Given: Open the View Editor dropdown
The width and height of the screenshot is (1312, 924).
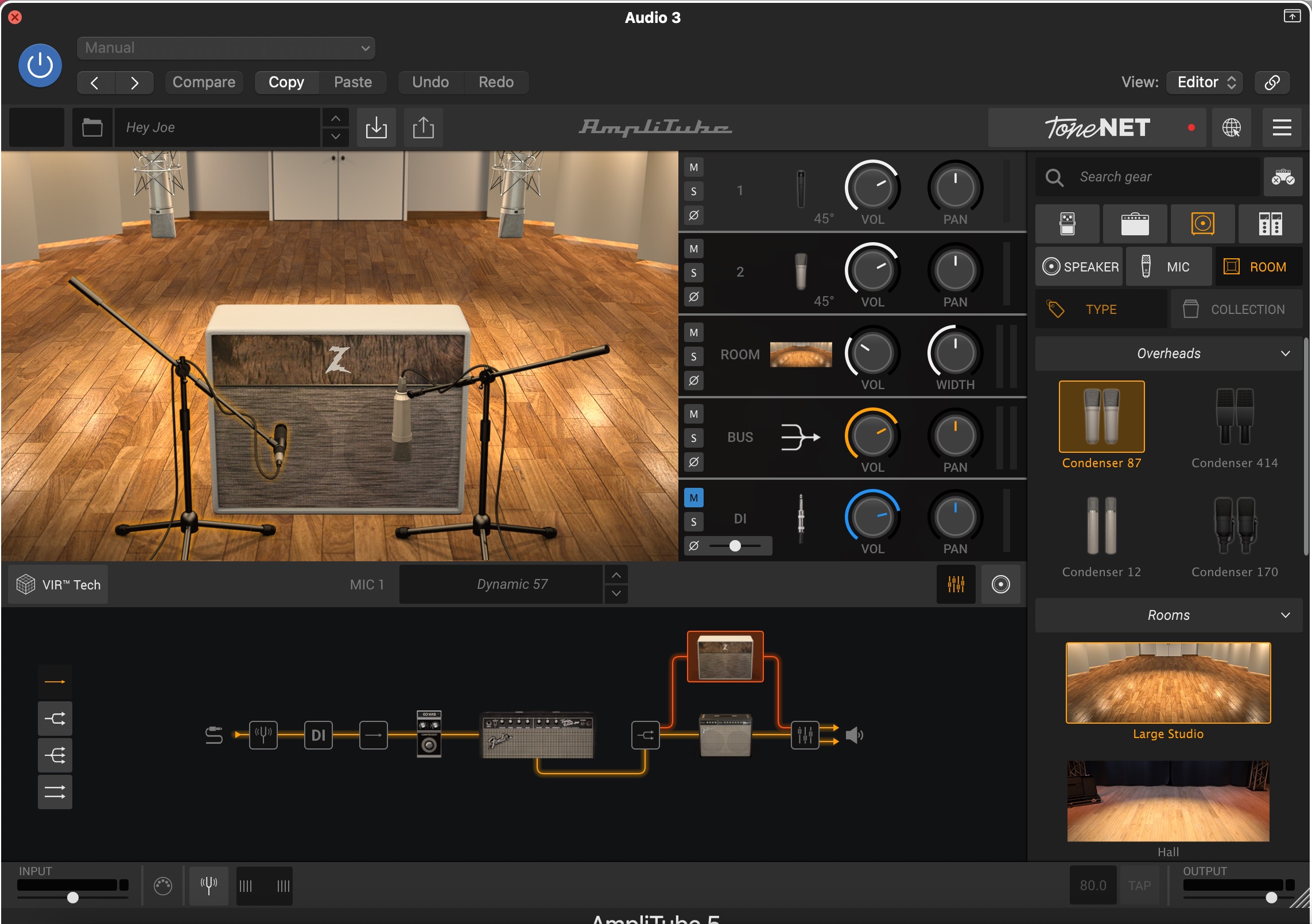Looking at the screenshot, I should pos(1205,82).
